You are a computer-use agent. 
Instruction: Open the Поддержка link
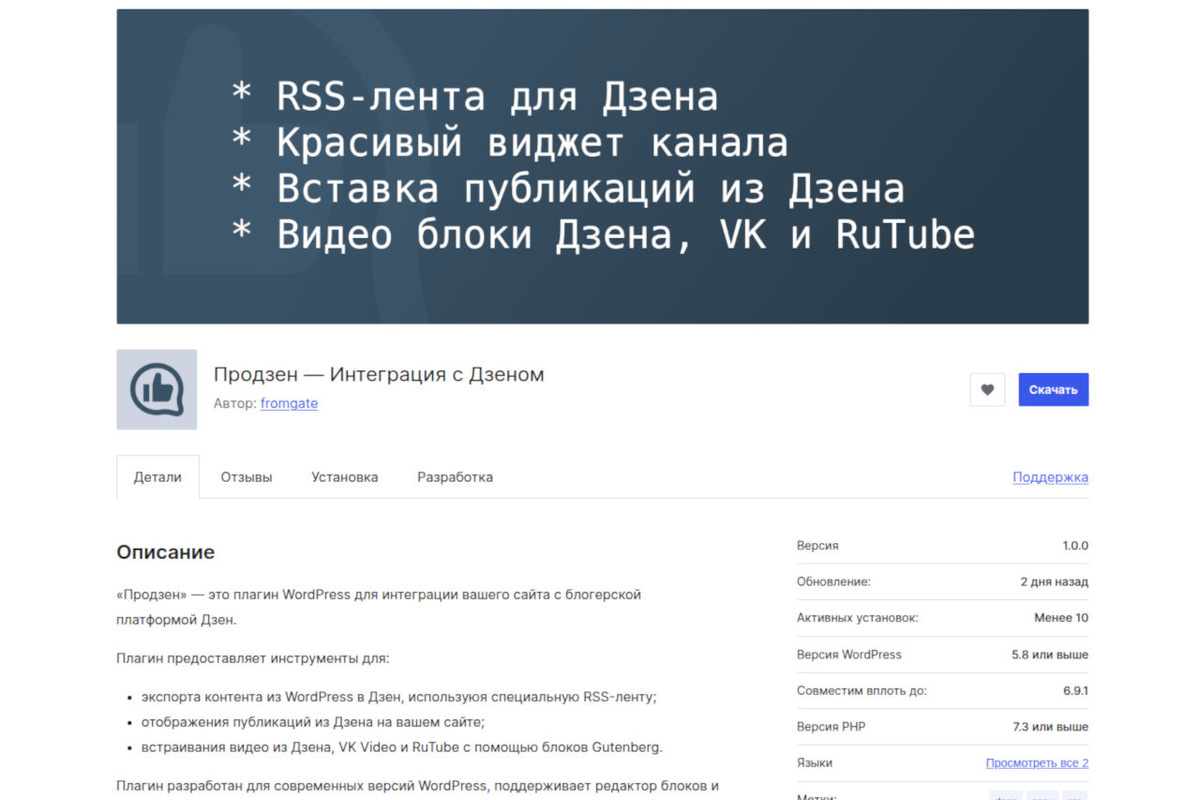coord(1050,477)
